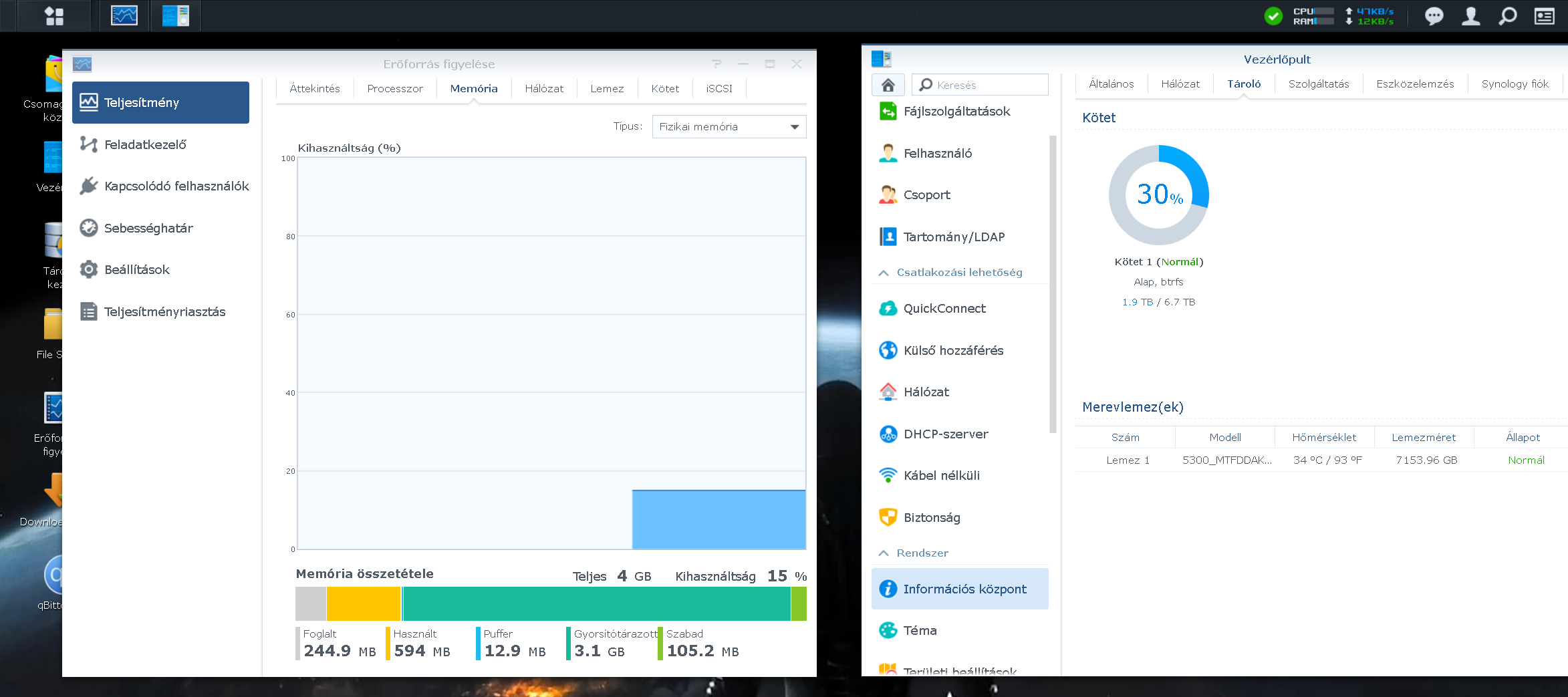The height and width of the screenshot is (697, 1568).
Task: Switch to the Hálózat tab in Vezérlőpult
Action: (x=1180, y=84)
